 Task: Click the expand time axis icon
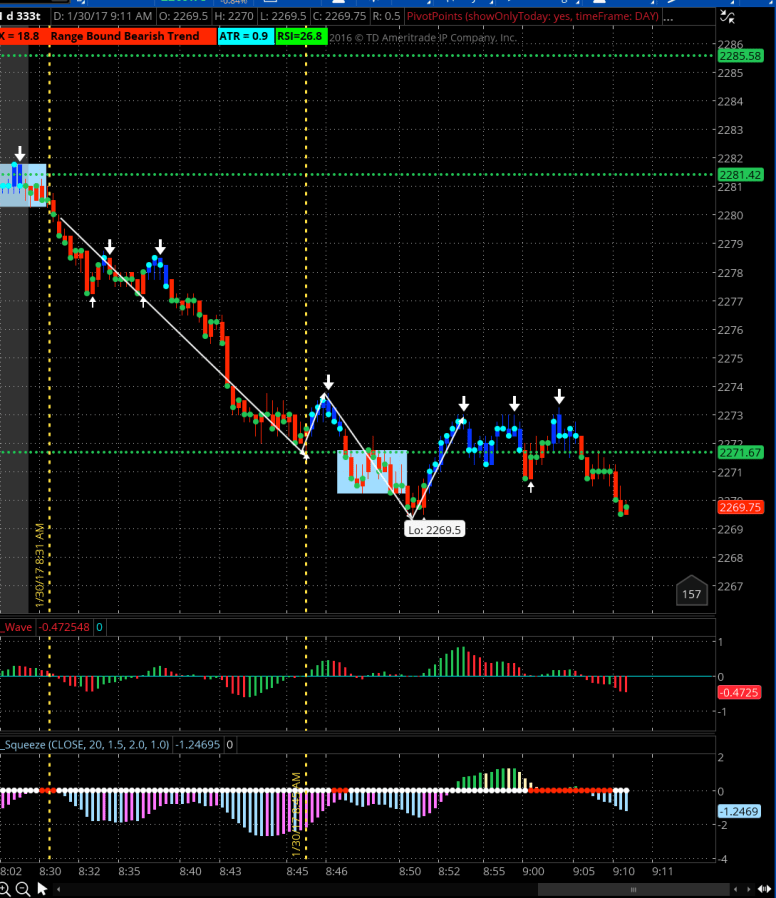coord(764,889)
